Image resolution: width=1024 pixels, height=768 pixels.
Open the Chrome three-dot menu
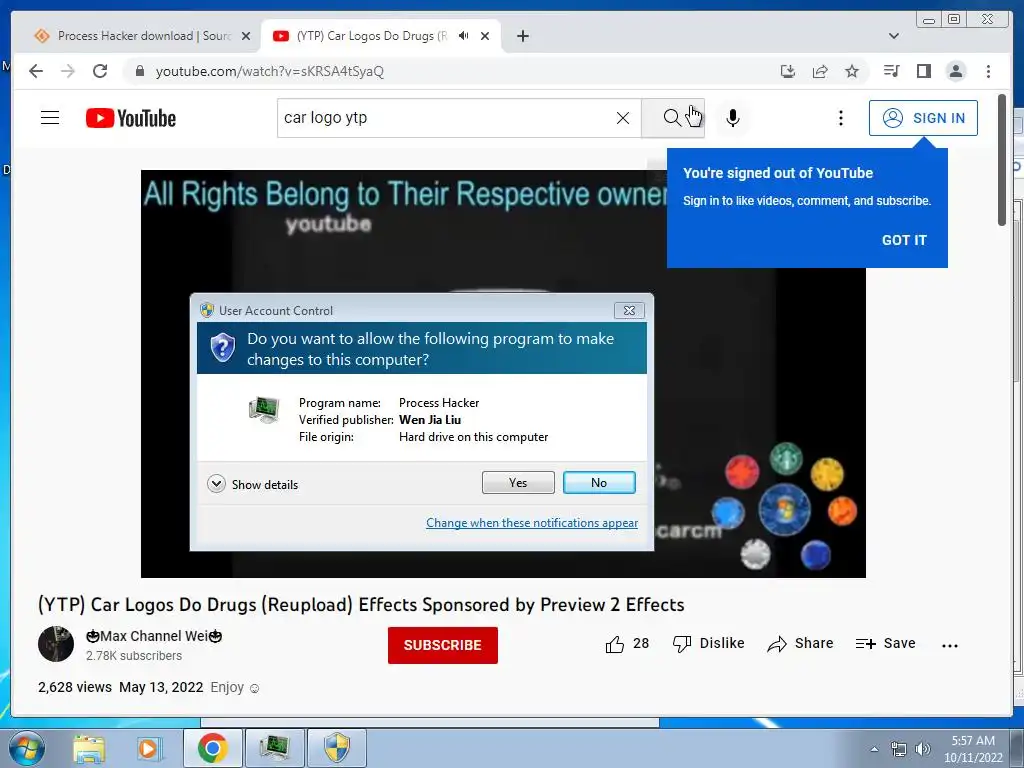point(988,71)
